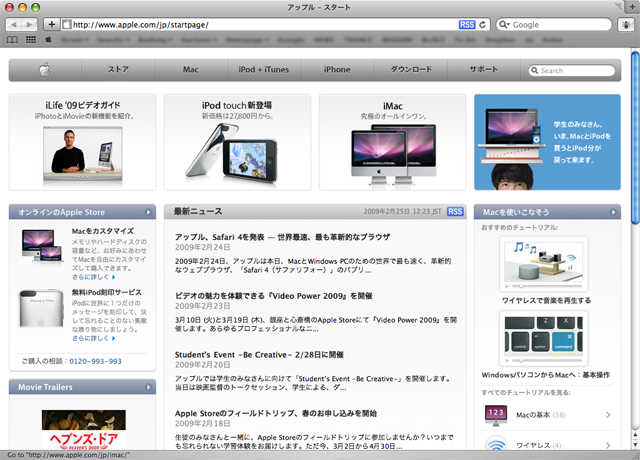Open the ダウンロード navigation tab
Viewport: 640px width, 460px height.
tap(411, 70)
